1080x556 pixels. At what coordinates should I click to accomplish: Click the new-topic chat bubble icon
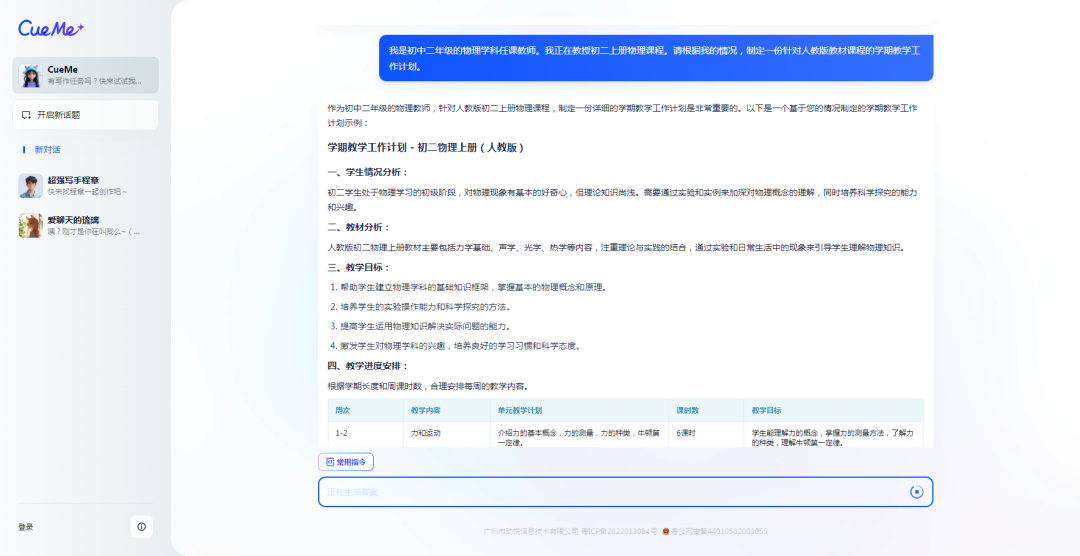coord(26,115)
